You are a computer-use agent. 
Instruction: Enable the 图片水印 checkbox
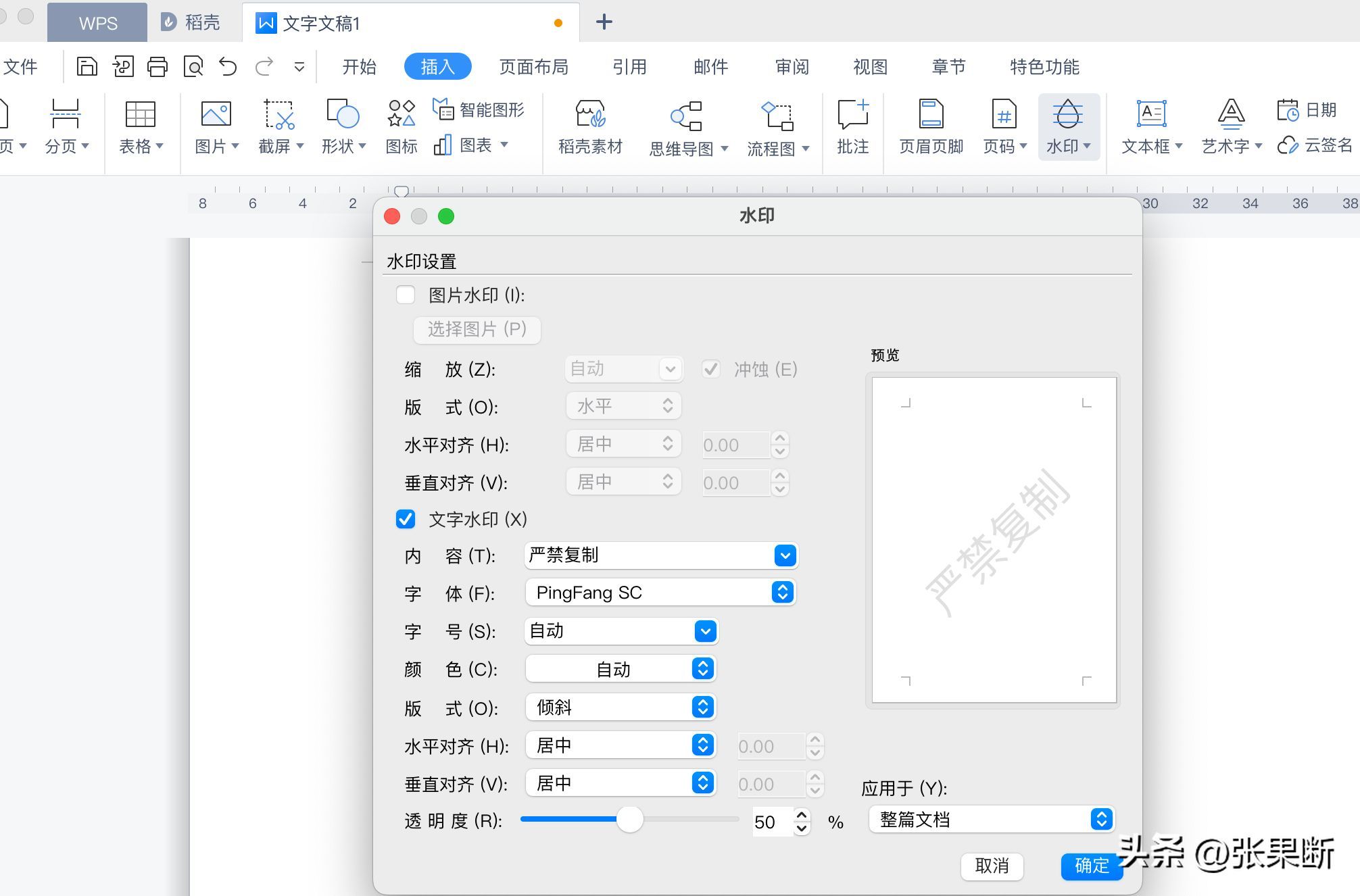406,295
